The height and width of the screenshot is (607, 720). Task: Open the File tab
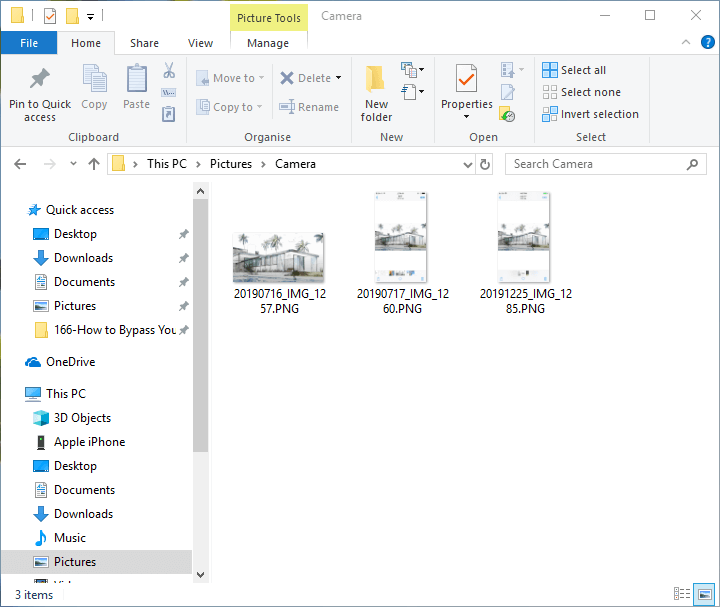tap(29, 43)
